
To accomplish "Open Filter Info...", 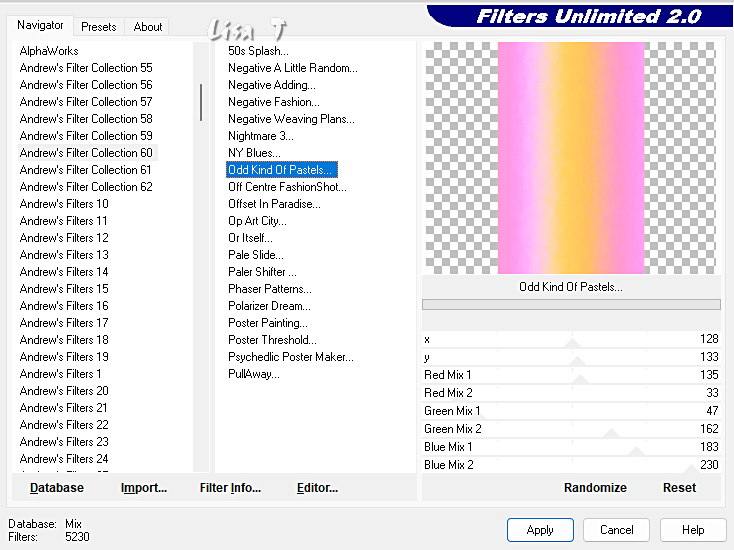I will 230,488.
